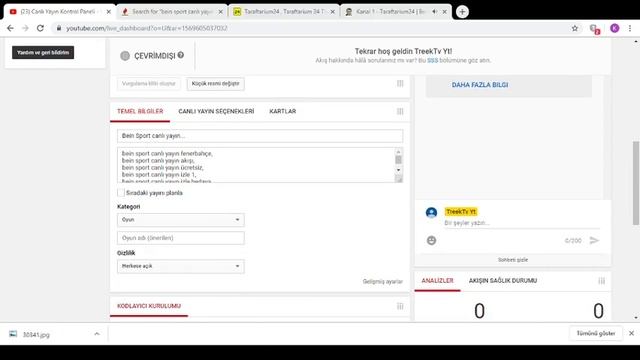Click the description textarea scrollbar thumb
Image resolution: width=640 pixels, height=360 pixels.
398,160
